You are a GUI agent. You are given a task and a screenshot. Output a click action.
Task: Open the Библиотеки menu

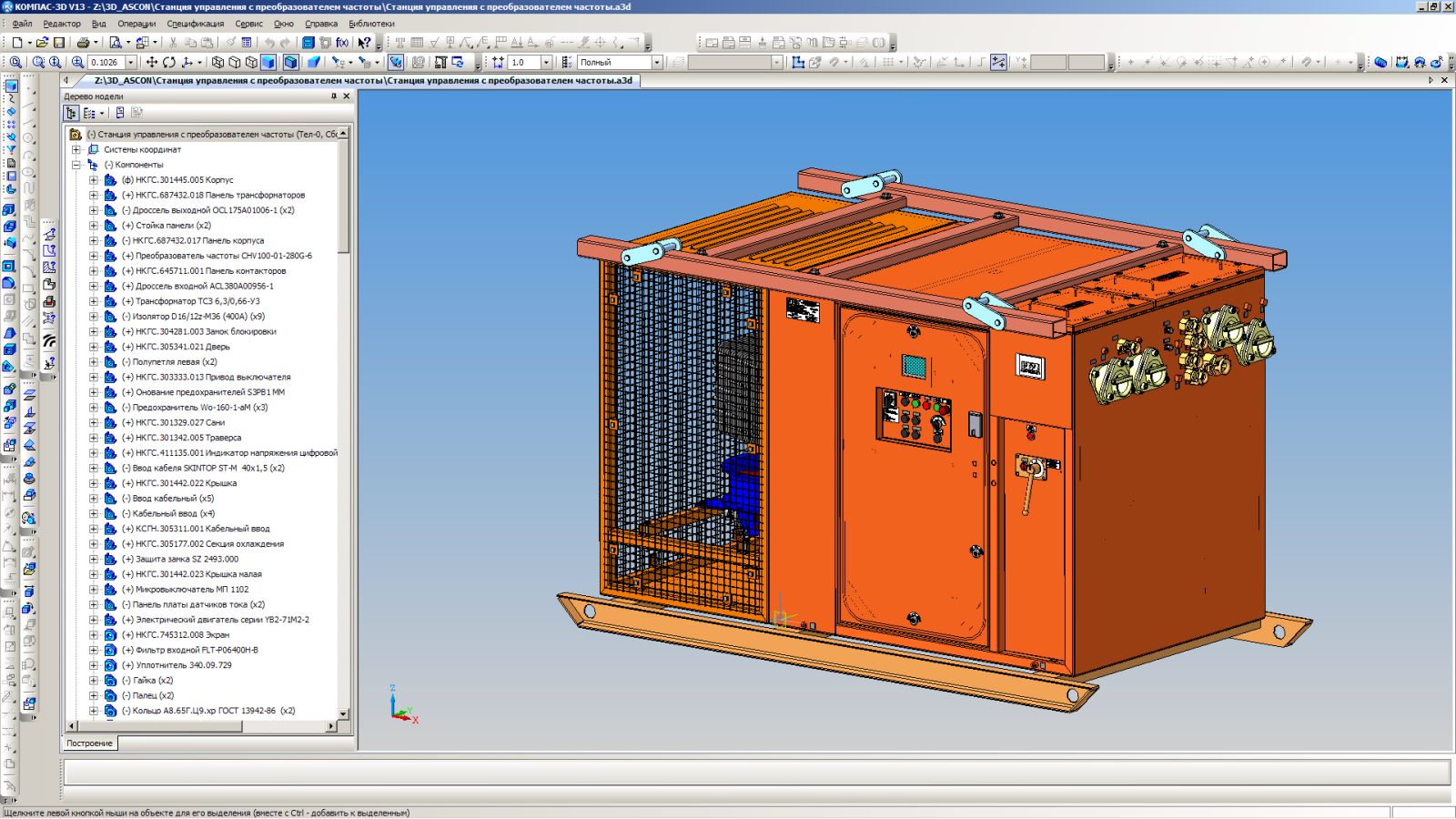[371, 24]
